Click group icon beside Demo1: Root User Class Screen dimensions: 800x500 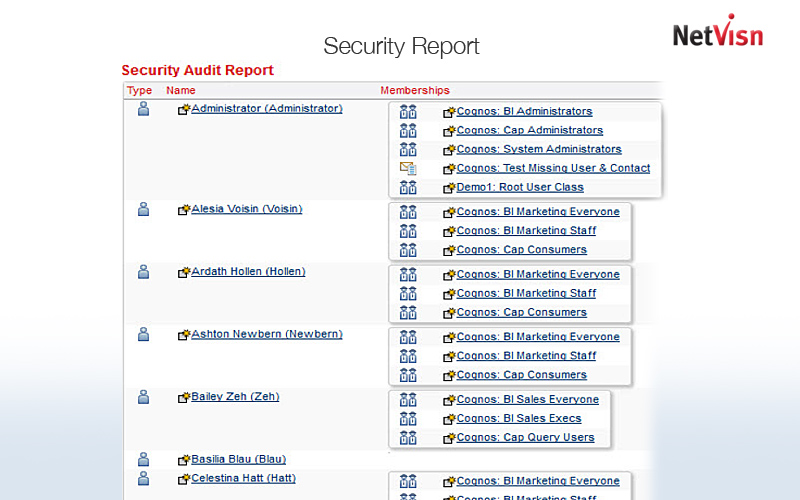pos(408,187)
